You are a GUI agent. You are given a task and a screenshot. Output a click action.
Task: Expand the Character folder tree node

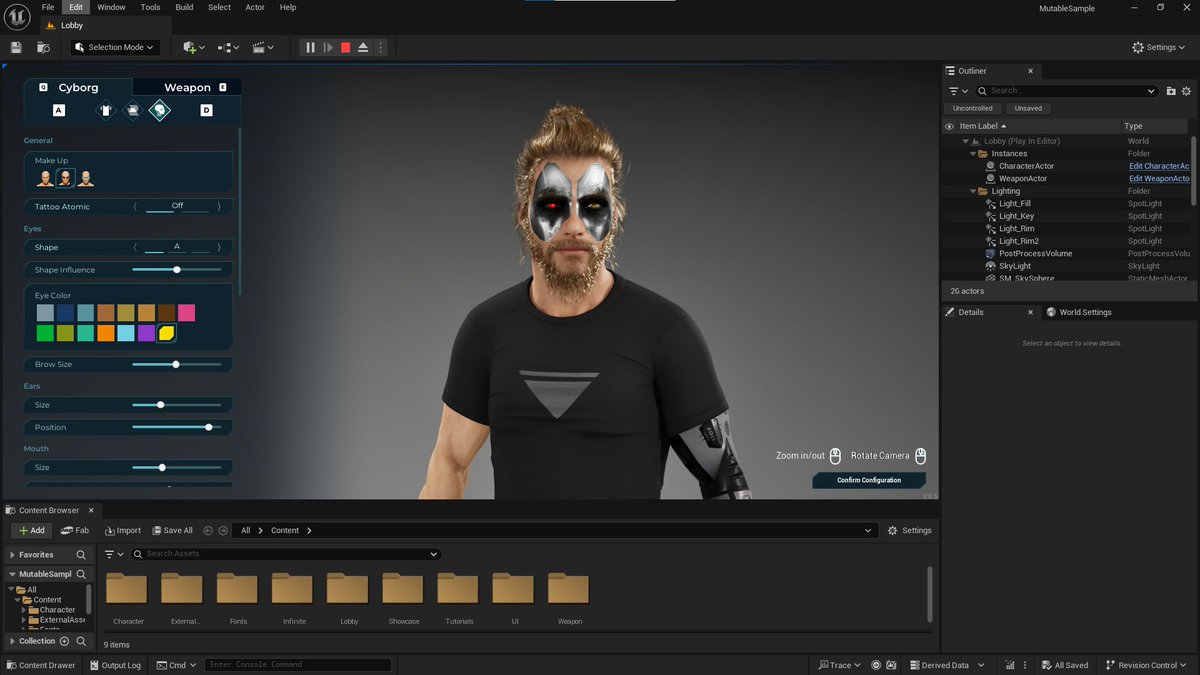click(x=24, y=610)
